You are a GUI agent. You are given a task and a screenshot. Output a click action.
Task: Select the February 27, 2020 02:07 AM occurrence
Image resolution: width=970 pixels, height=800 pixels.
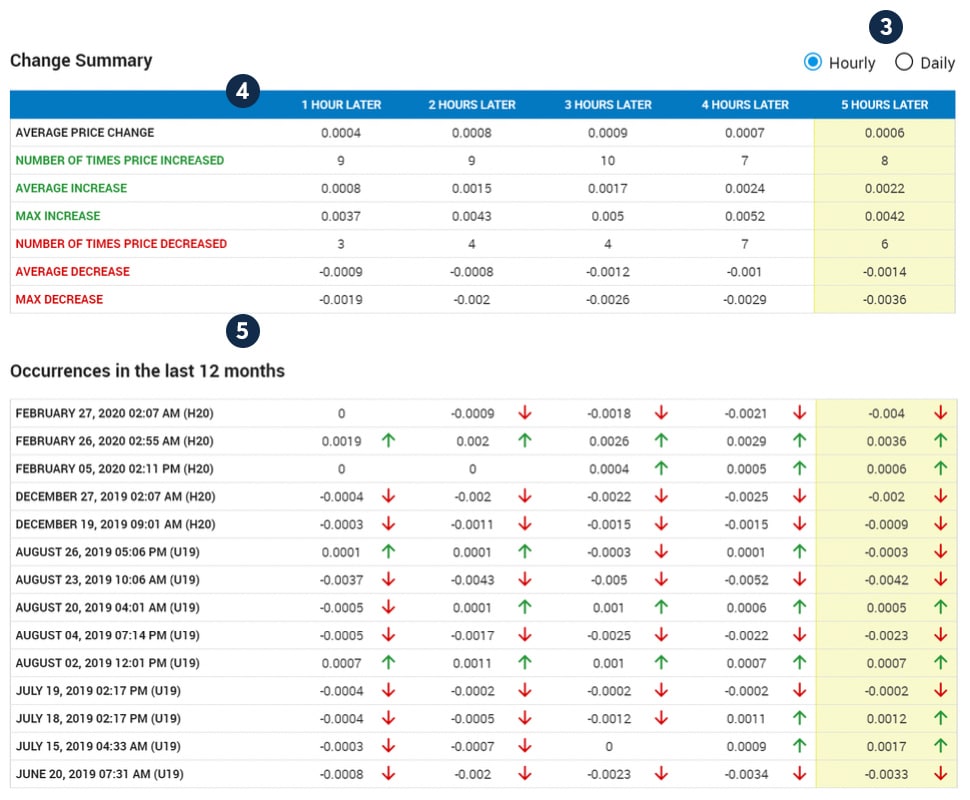pos(115,413)
